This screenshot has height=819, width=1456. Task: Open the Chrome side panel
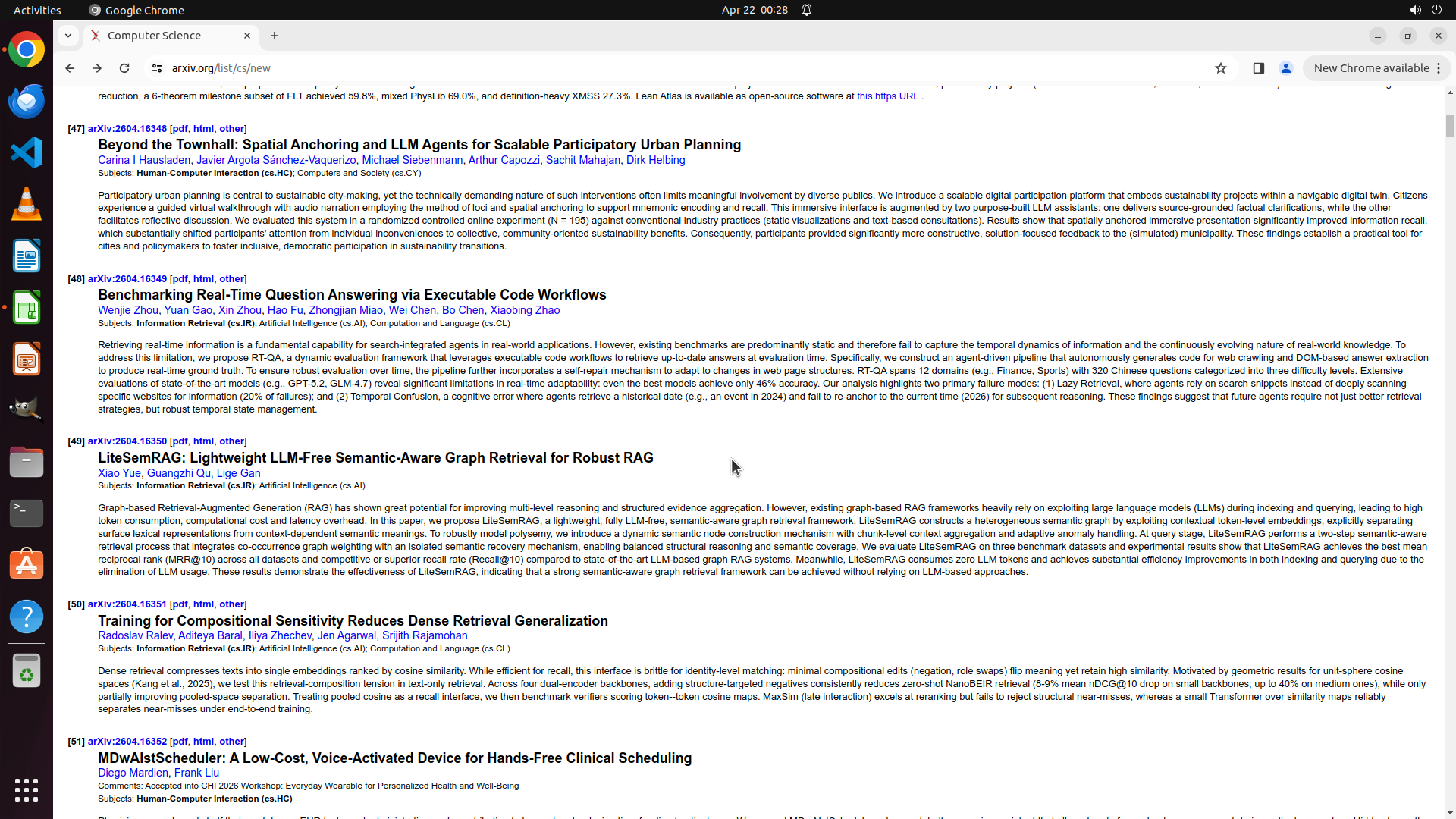click(1258, 68)
